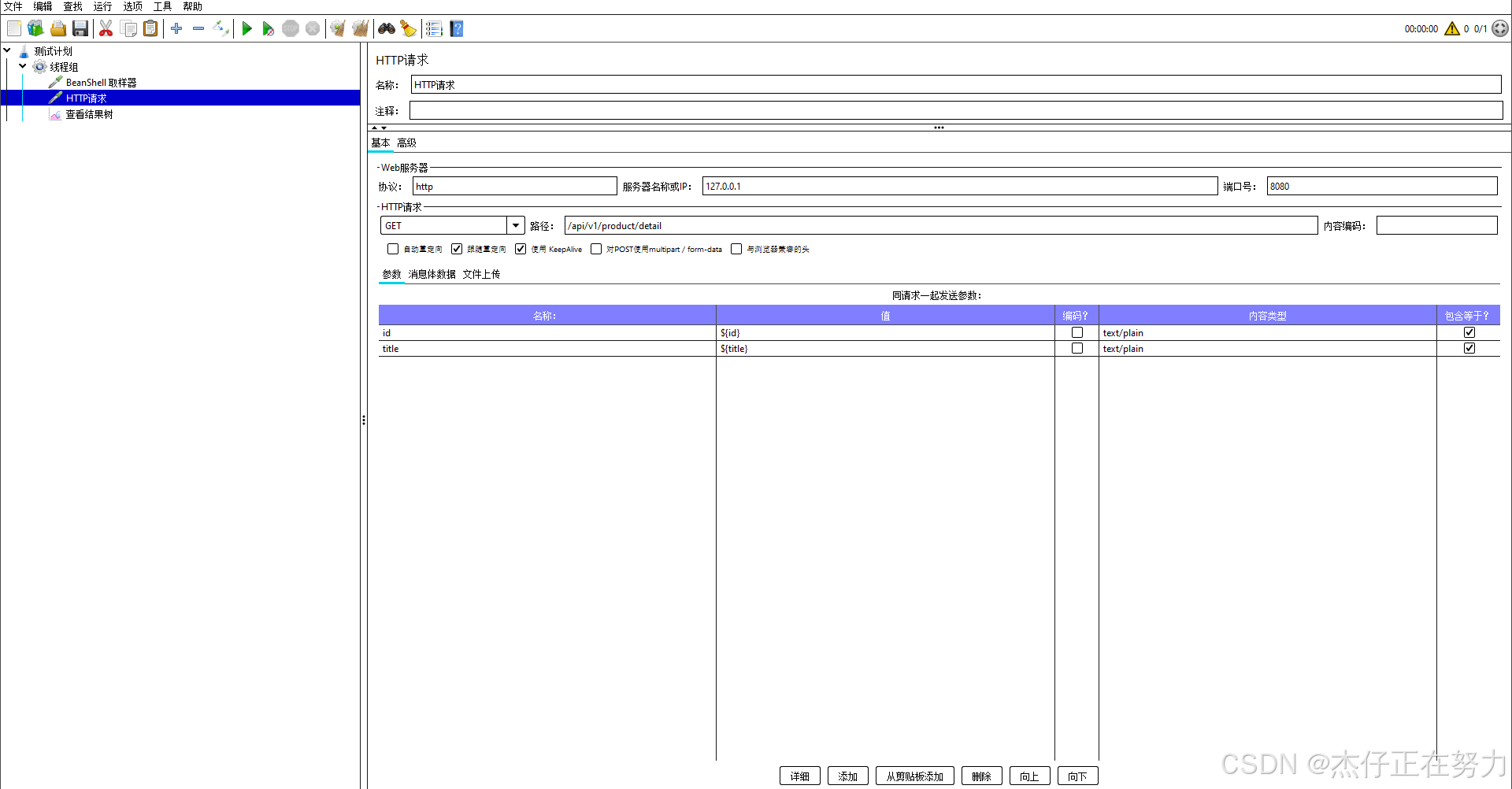Toggle 编码 checkbox in title row
1512x789 pixels.
1077,348
